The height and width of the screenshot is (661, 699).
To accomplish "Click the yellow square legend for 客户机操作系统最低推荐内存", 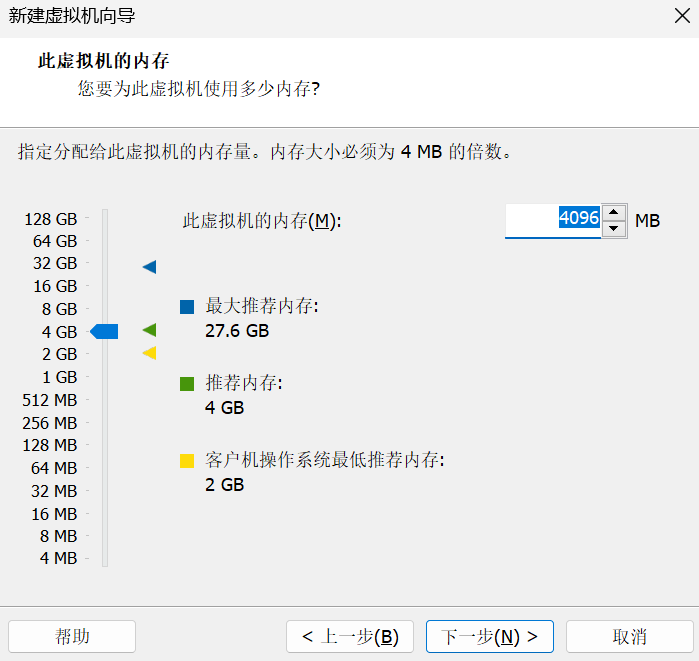I will point(187,461).
